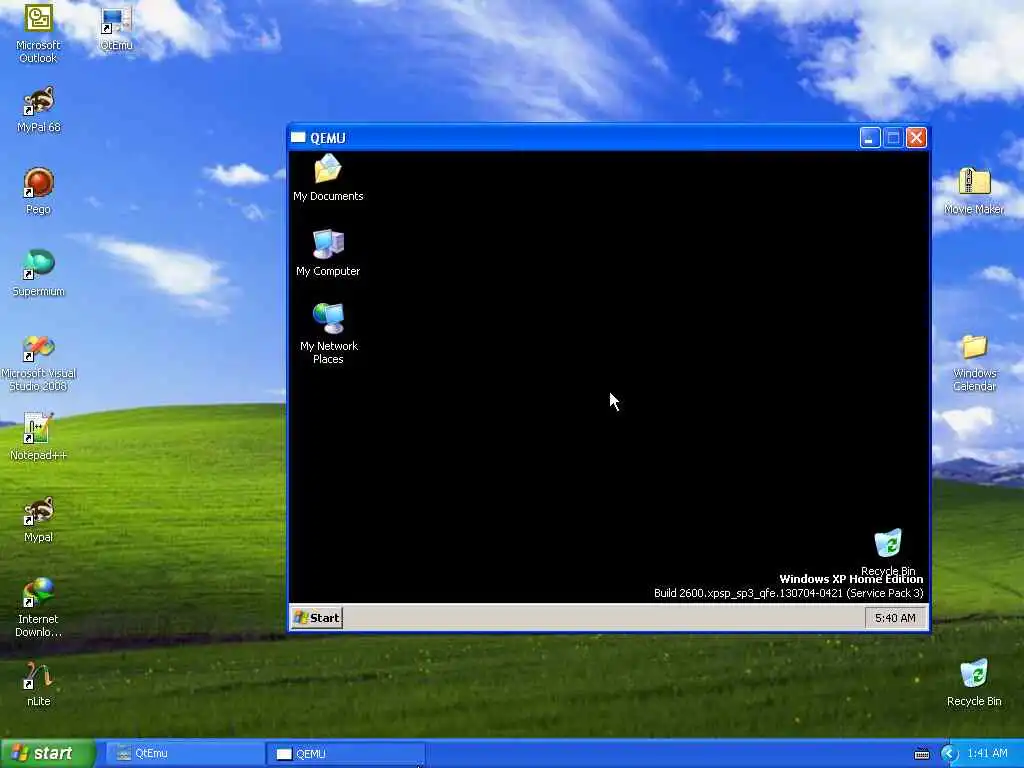Open the guest Start button in QEMU

pos(317,618)
